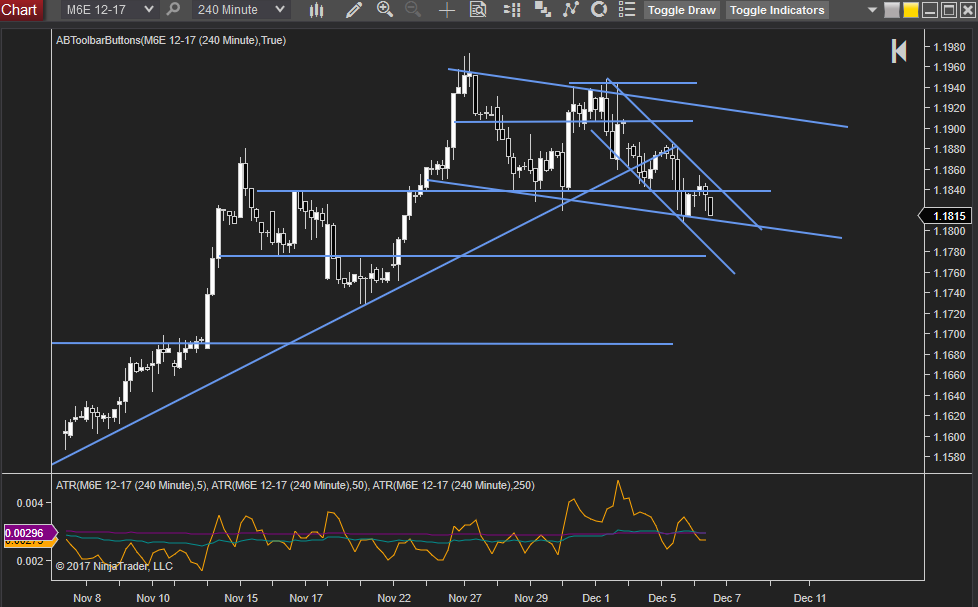Open the data box icon
This screenshot has width=978, height=607.
[478, 9]
